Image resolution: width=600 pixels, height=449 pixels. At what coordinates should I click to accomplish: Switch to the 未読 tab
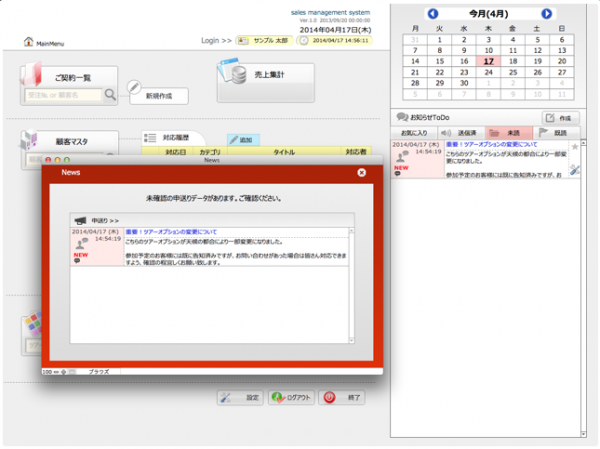(509, 133)
